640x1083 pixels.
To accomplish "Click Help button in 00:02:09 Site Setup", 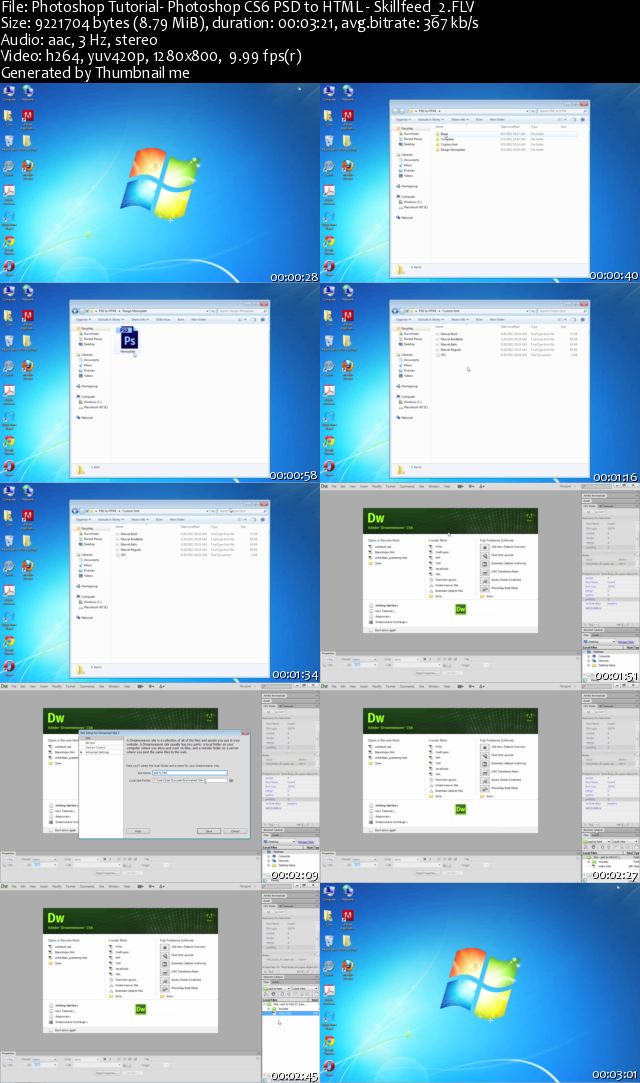I will point(137,831).
